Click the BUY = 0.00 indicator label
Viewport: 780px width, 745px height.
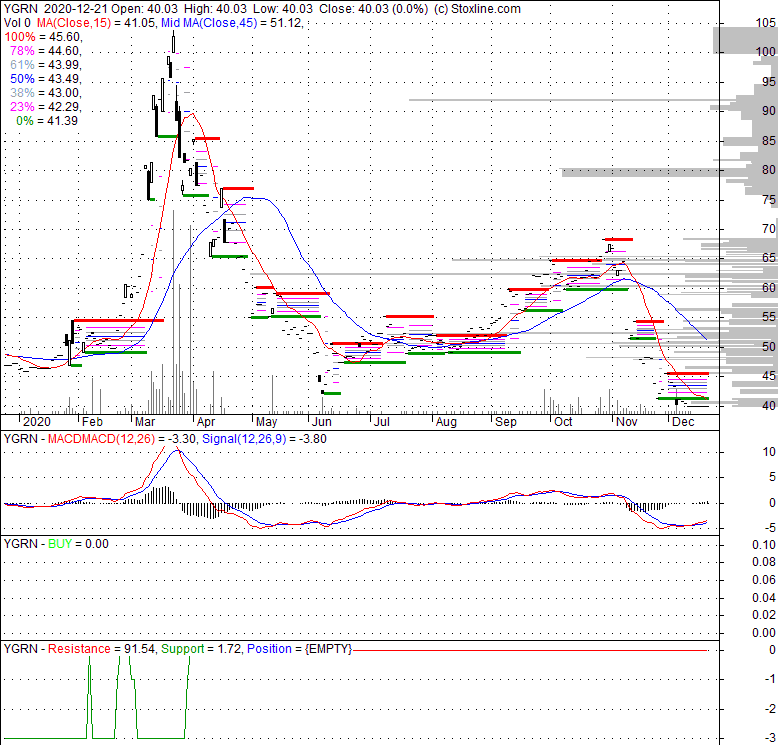(x=78, y=544)
